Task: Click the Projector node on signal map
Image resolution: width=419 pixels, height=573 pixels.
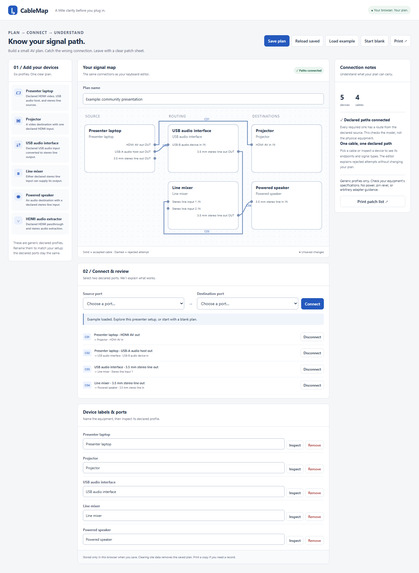Action: click(287, 148)
